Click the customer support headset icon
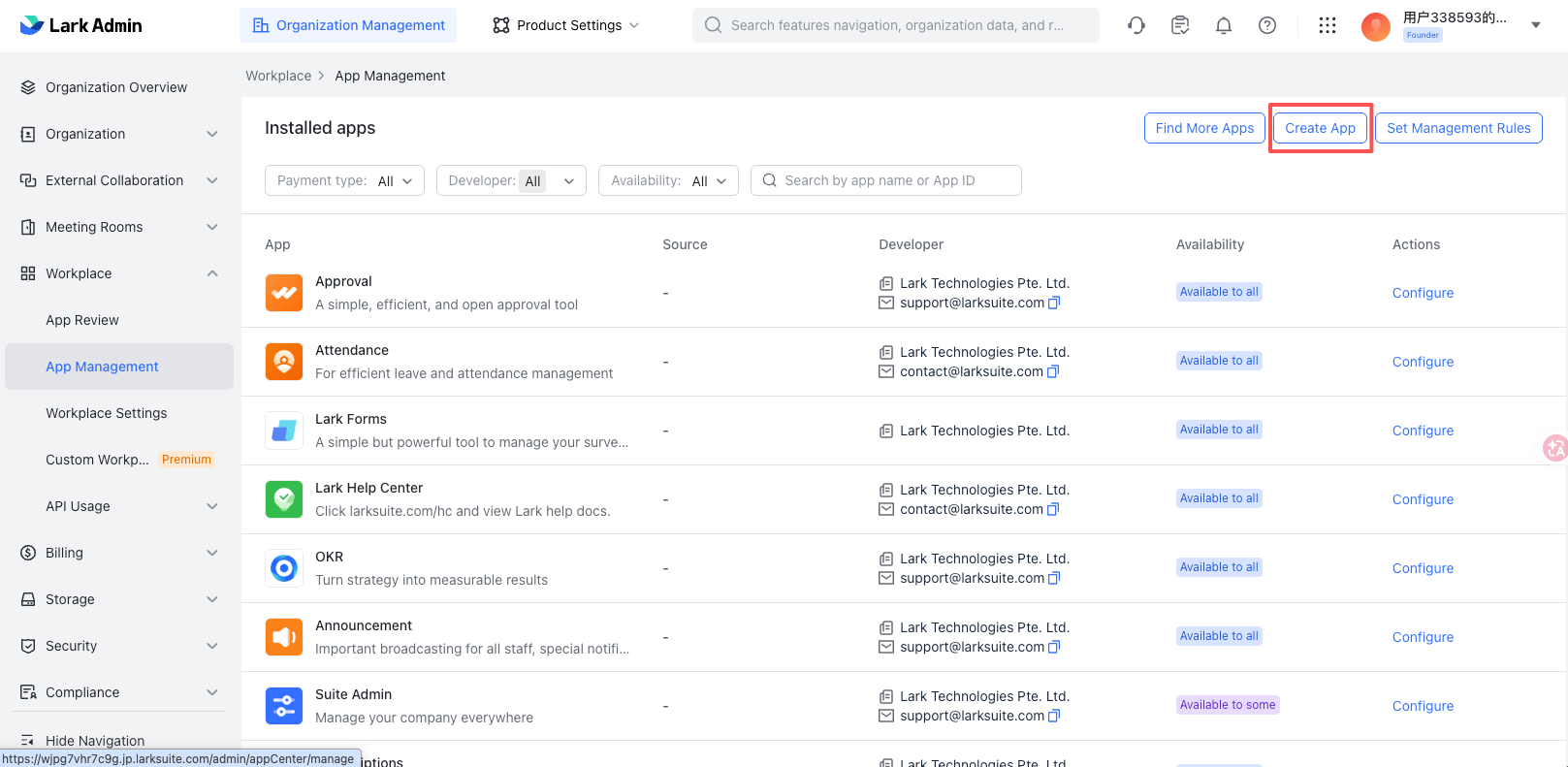The image size is (1568, 767). tap(1136, 25)
